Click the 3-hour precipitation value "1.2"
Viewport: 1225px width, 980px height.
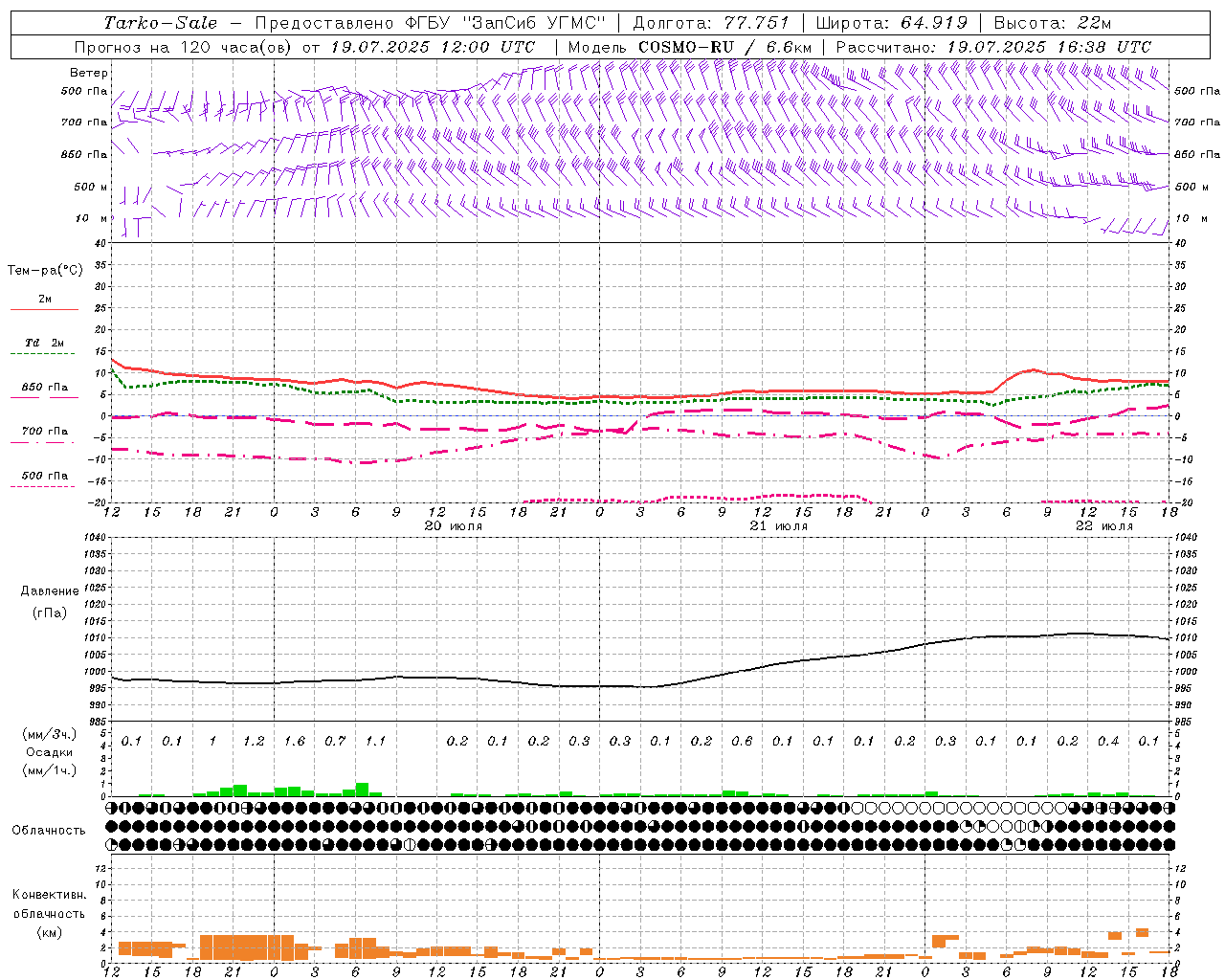coord(254,742)
